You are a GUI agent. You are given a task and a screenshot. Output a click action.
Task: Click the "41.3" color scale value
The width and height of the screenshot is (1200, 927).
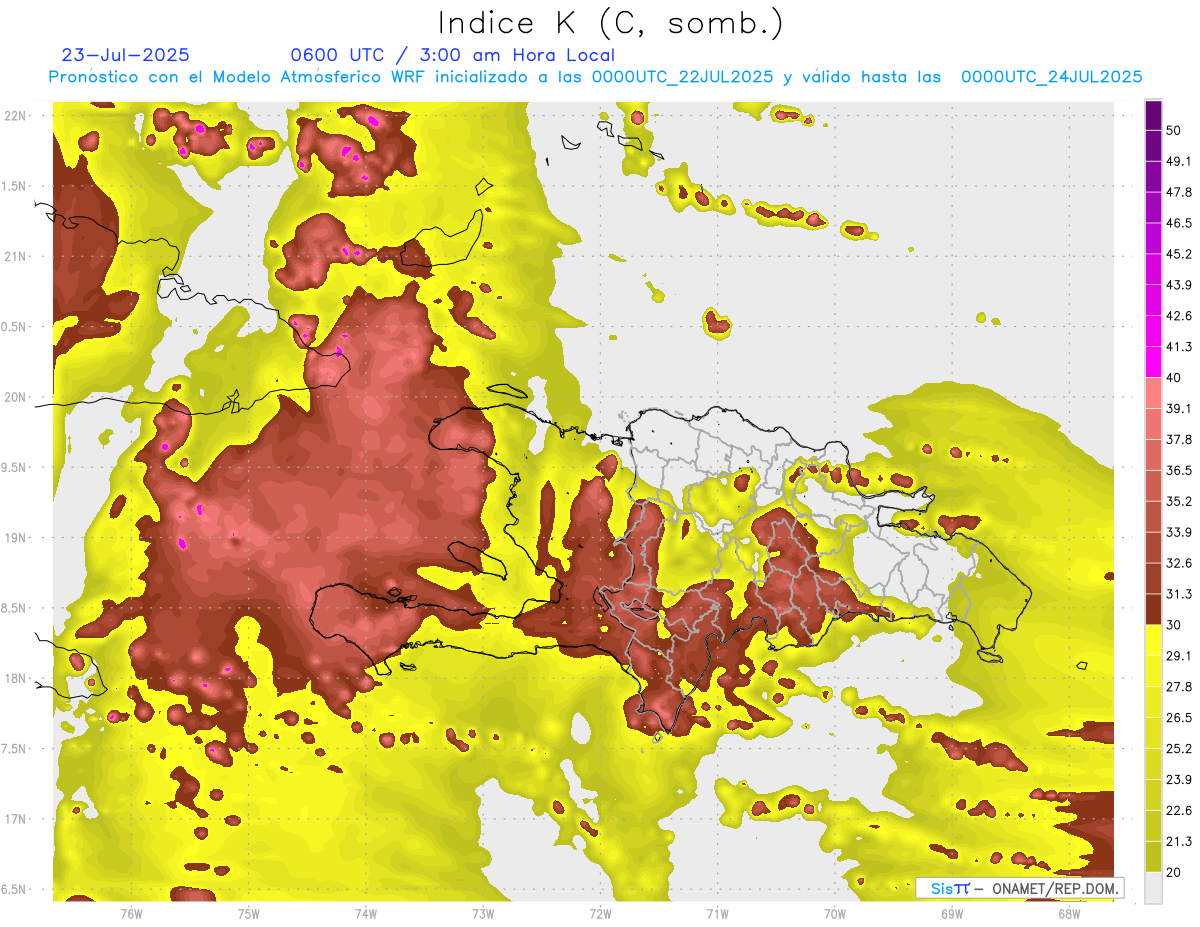pyautogui.click(x=1179, y=347)
